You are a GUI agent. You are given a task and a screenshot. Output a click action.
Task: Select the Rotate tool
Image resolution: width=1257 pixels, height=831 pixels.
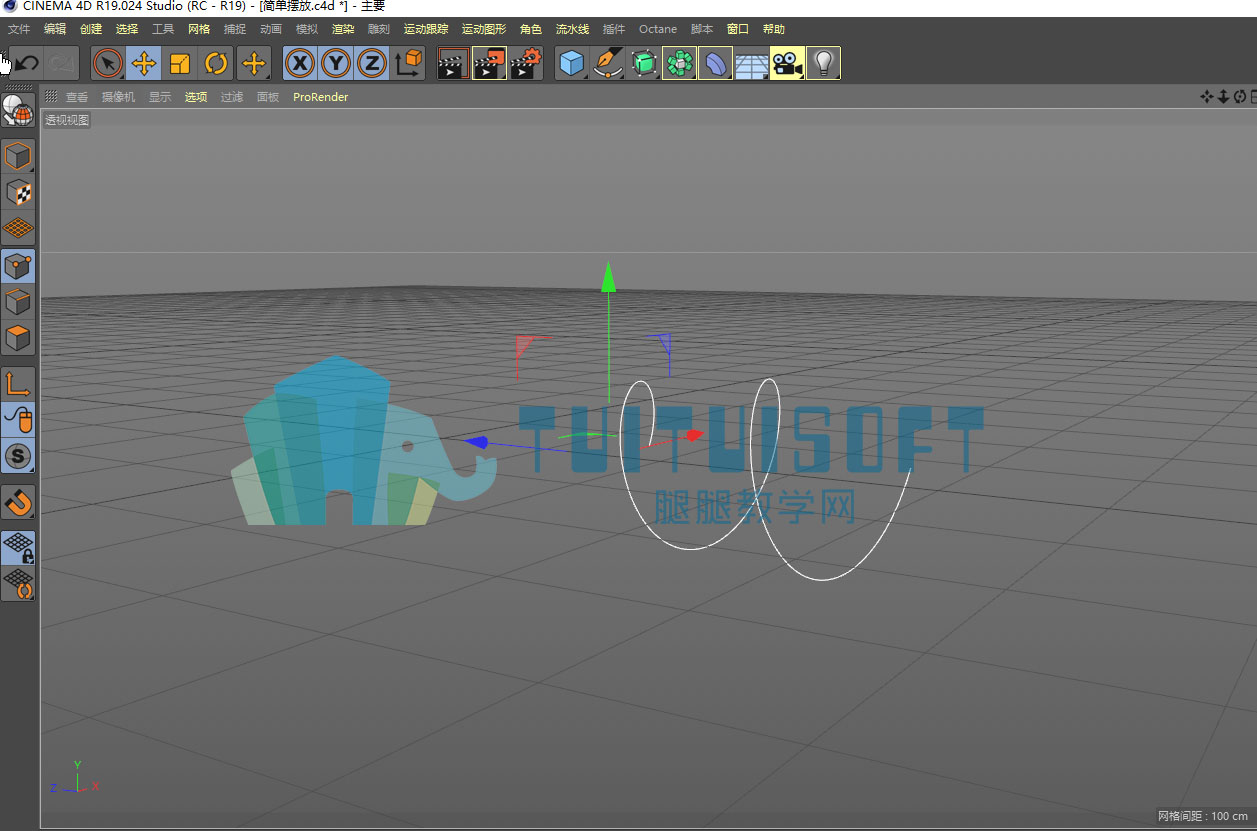216,64
